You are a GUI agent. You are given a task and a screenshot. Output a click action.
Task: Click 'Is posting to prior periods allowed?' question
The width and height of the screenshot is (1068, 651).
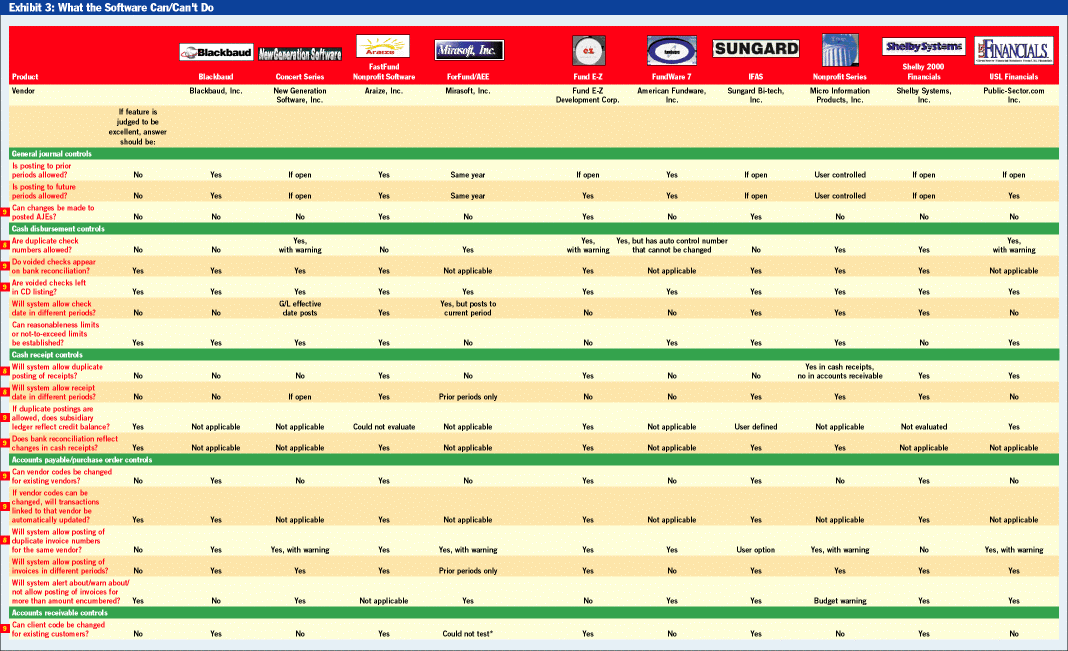click(52, 170)
